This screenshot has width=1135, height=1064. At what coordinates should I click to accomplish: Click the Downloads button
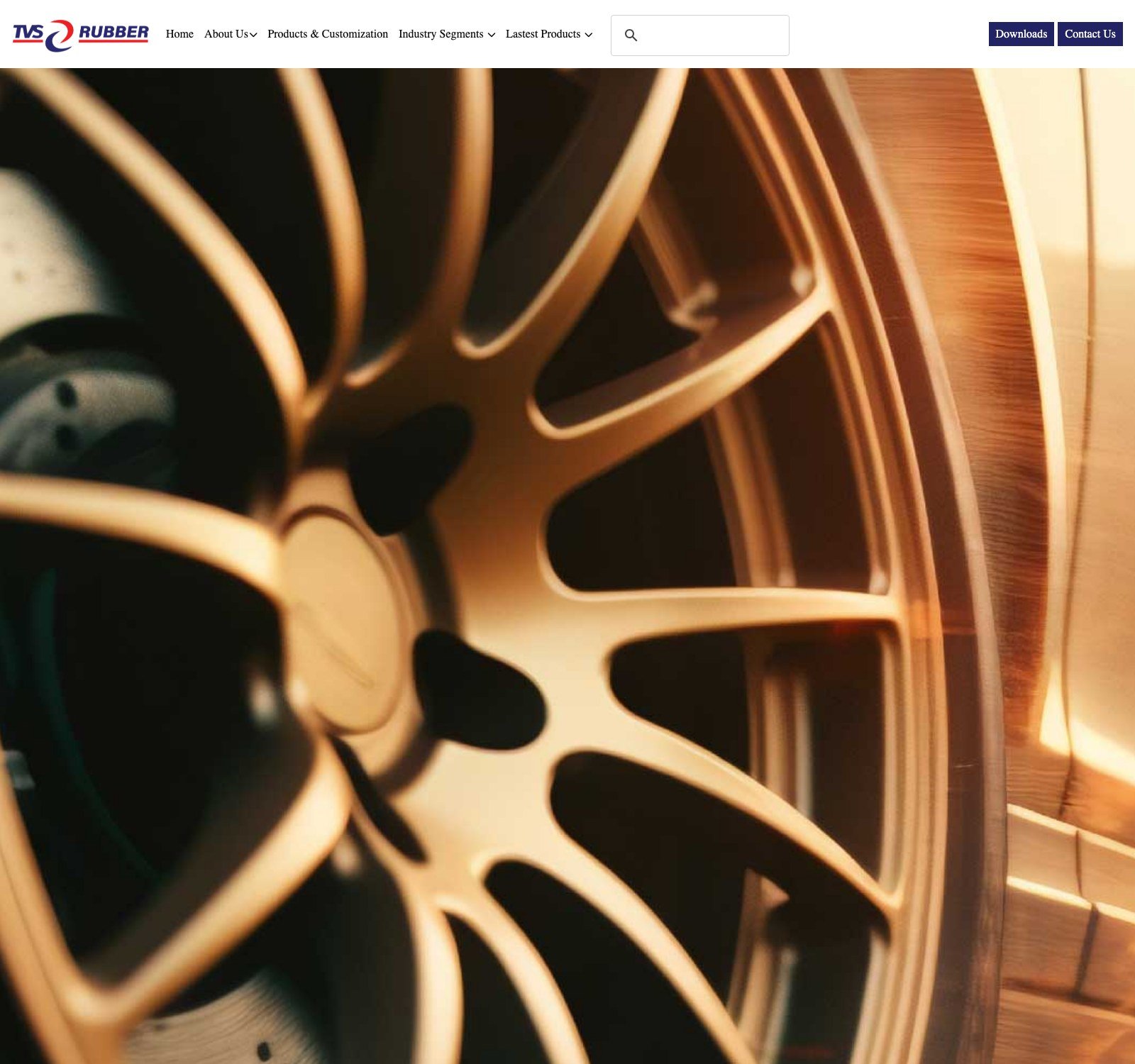click(x=1021, y=34)
